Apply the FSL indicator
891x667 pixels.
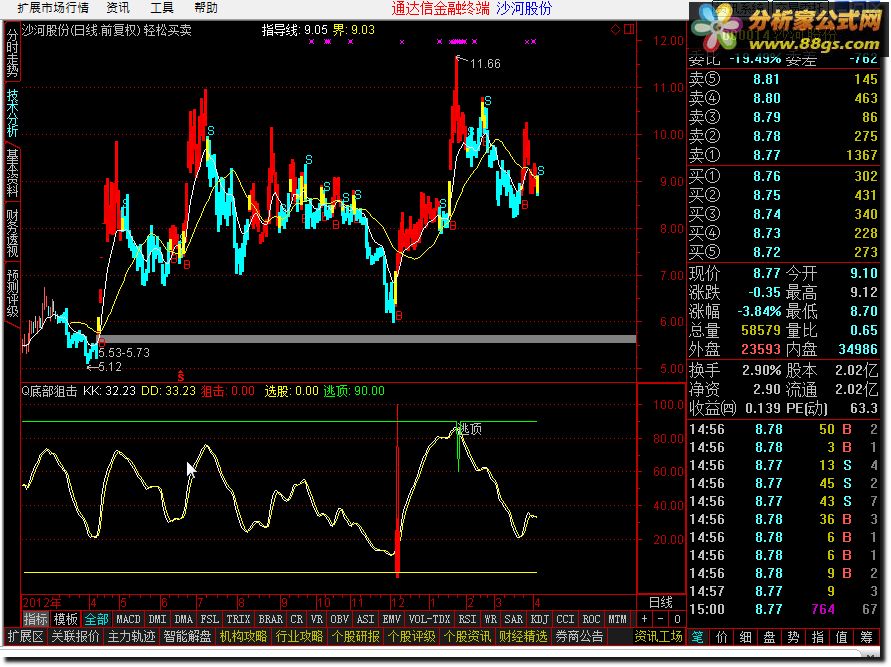(210, 619)
